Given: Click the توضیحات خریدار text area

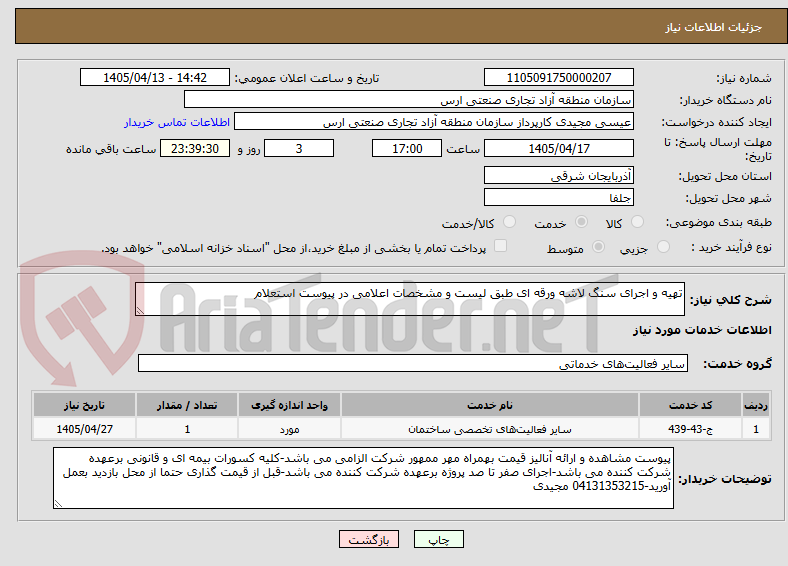Looking at the screenshot, I should (363, 478).
